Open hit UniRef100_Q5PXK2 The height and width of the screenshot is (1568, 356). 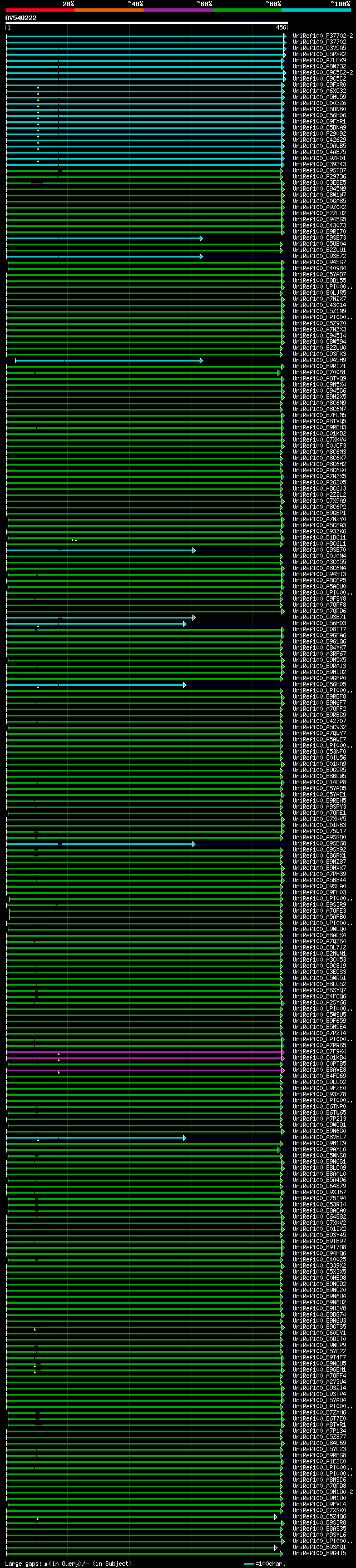pos(319,54)
